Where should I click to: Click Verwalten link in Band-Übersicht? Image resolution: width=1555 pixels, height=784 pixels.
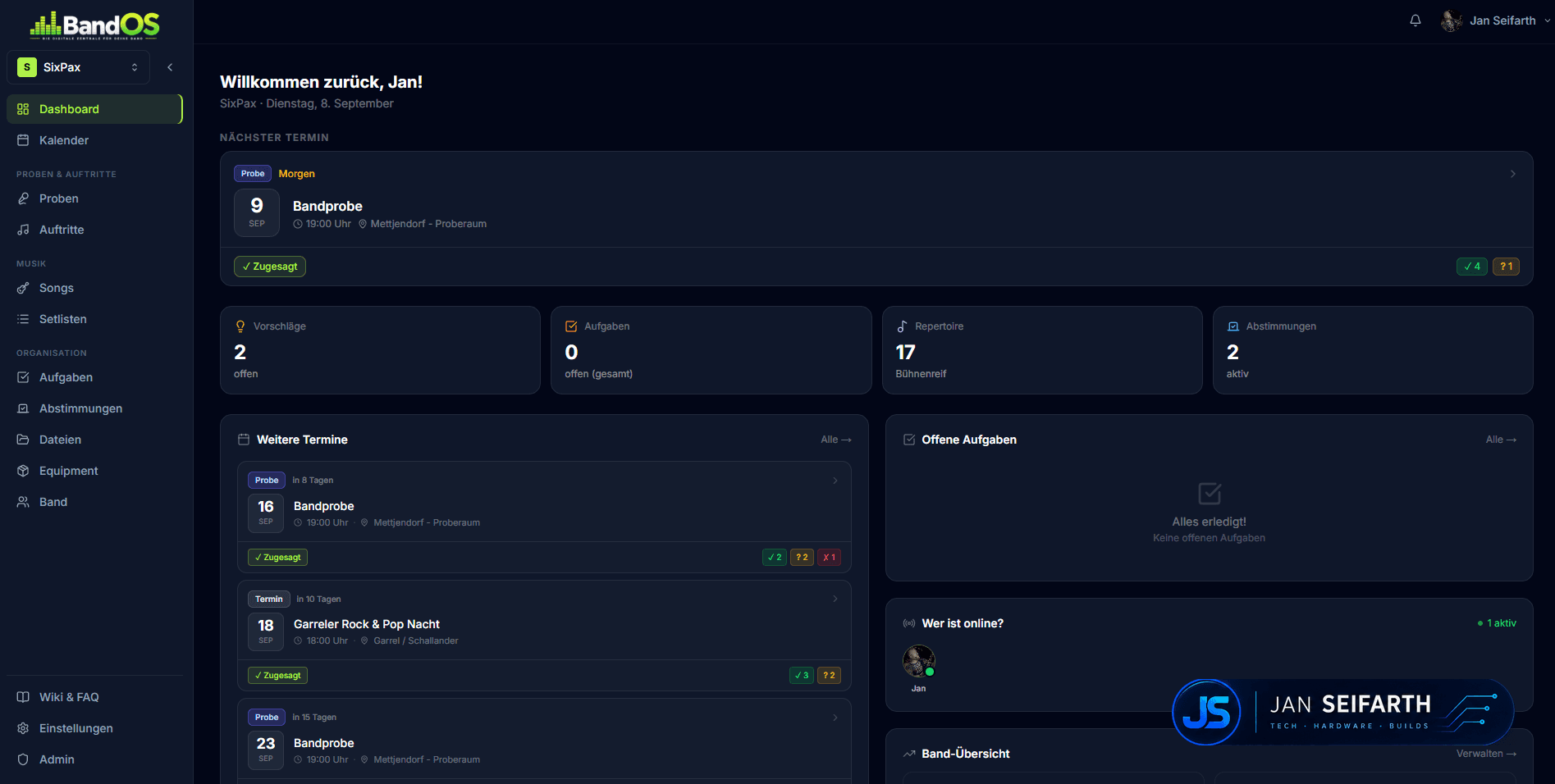coord(1486,754)
